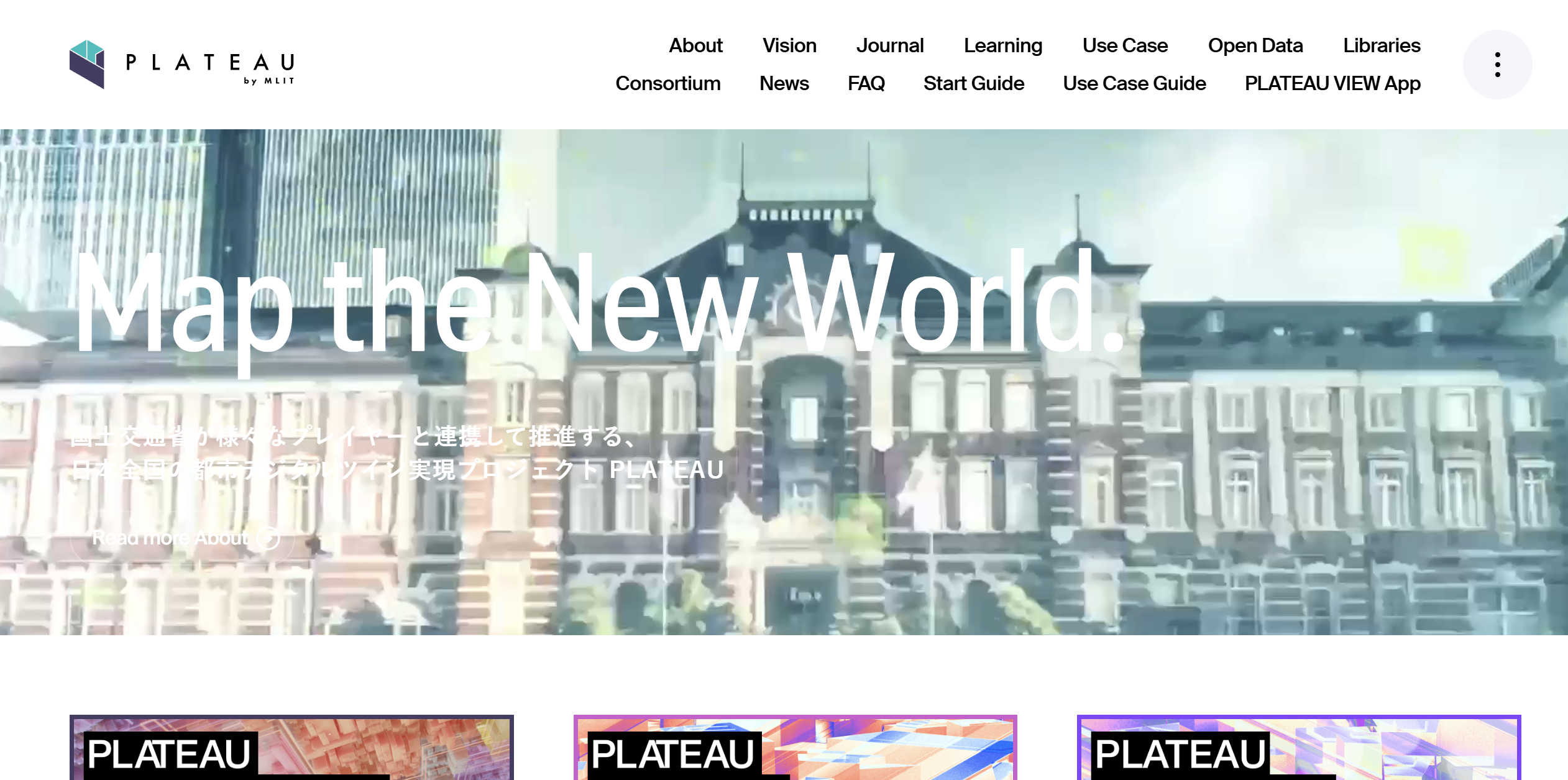
Task: Click the Read more About button
Action: pyautogui.click(x=182, y=538)
